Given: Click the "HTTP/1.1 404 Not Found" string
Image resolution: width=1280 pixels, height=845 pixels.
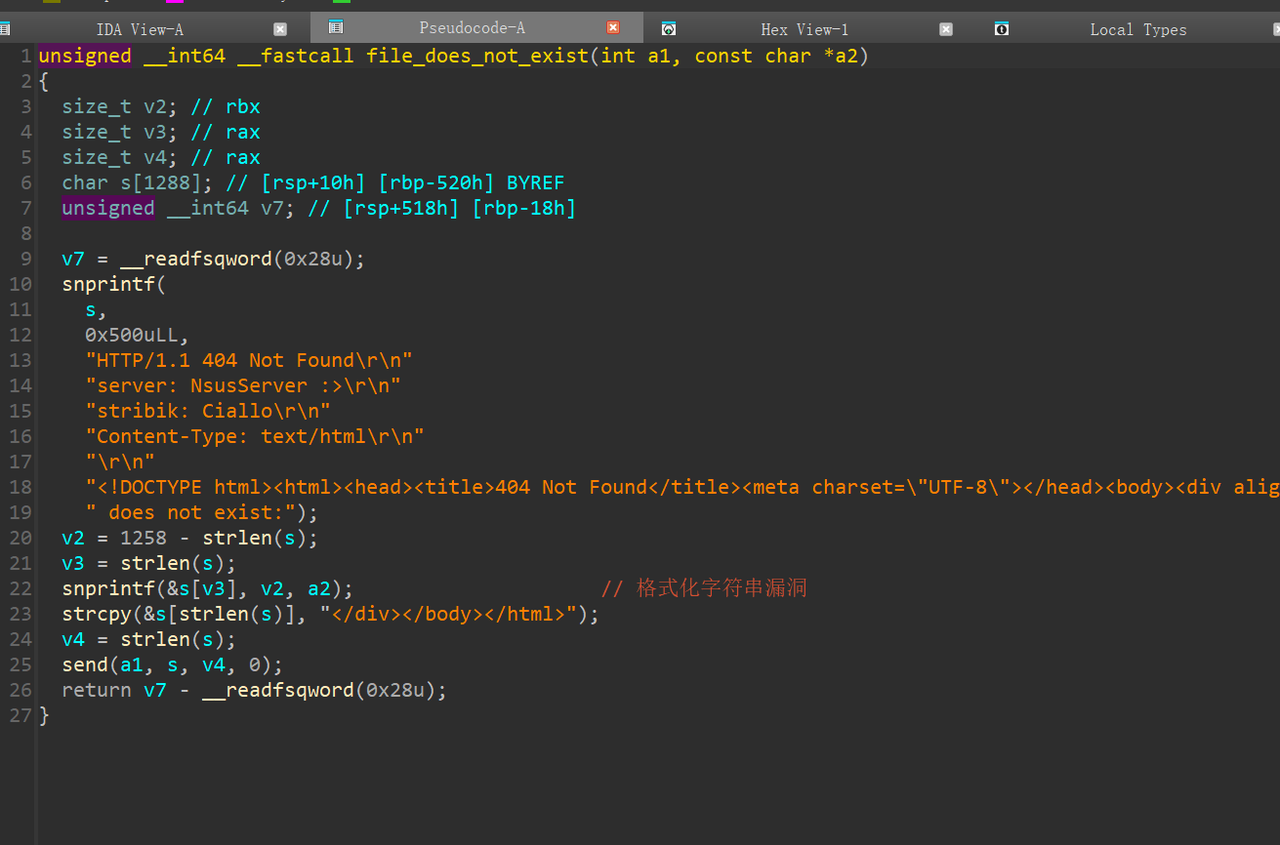Looking at the screenshot, I should click(249, 360).
